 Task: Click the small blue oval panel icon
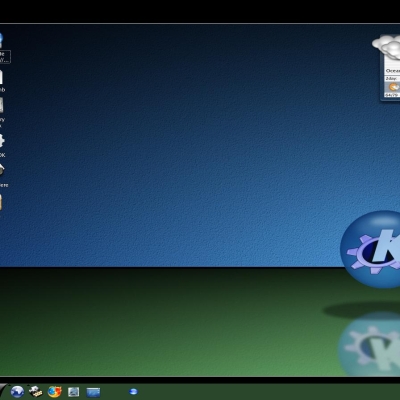point(133,392)
